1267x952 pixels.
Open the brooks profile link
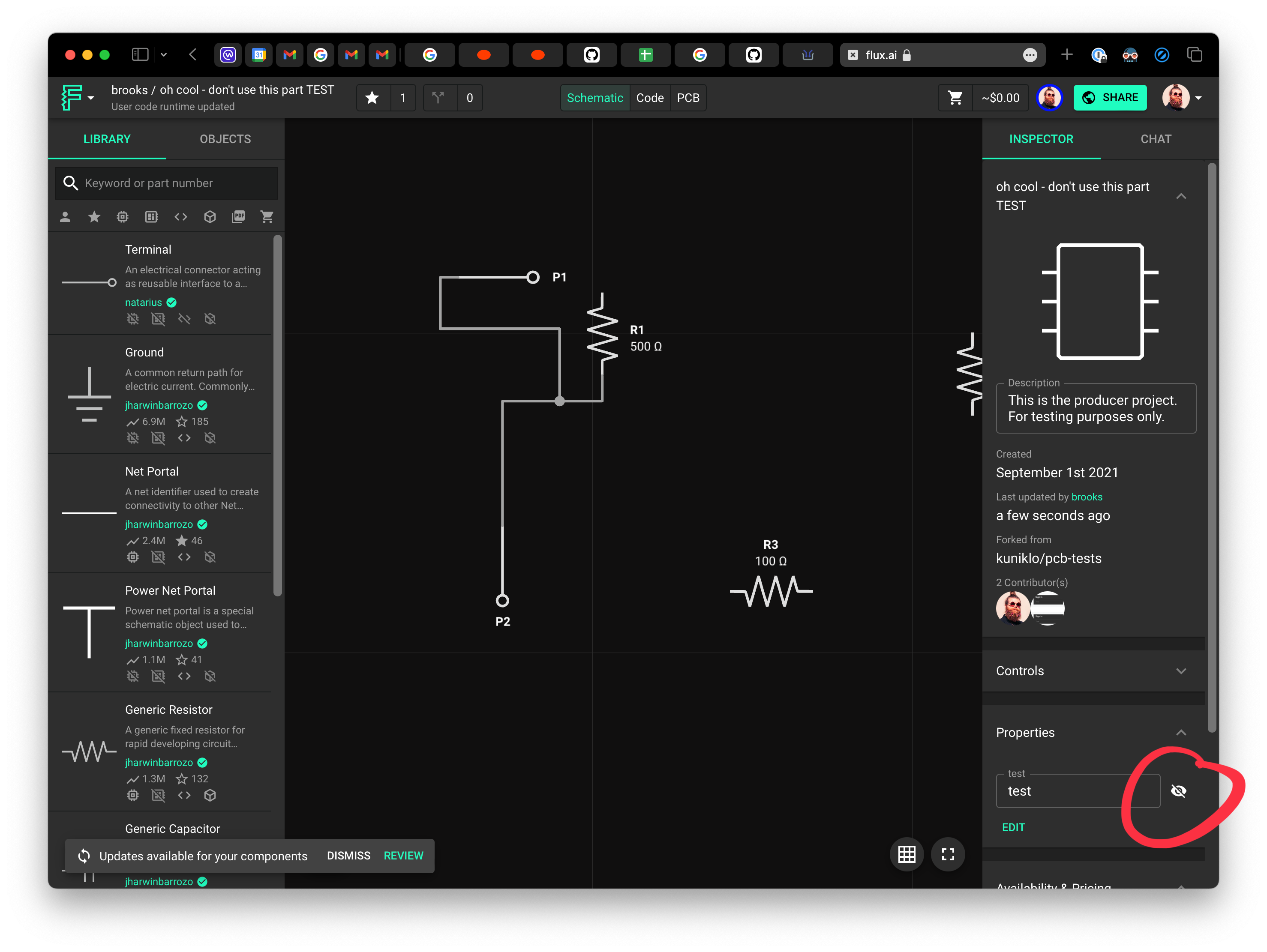1087,497
